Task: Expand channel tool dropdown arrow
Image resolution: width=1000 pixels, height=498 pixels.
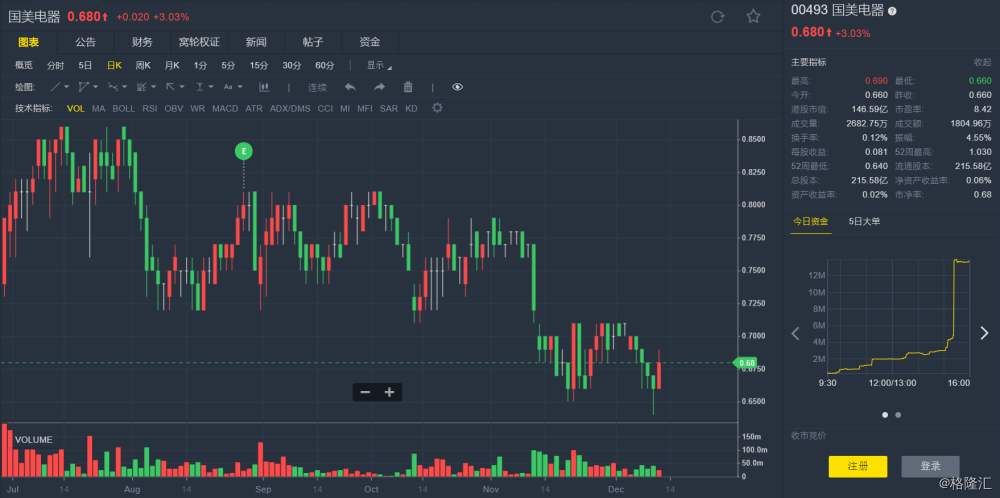Action: tap(96, 87)
